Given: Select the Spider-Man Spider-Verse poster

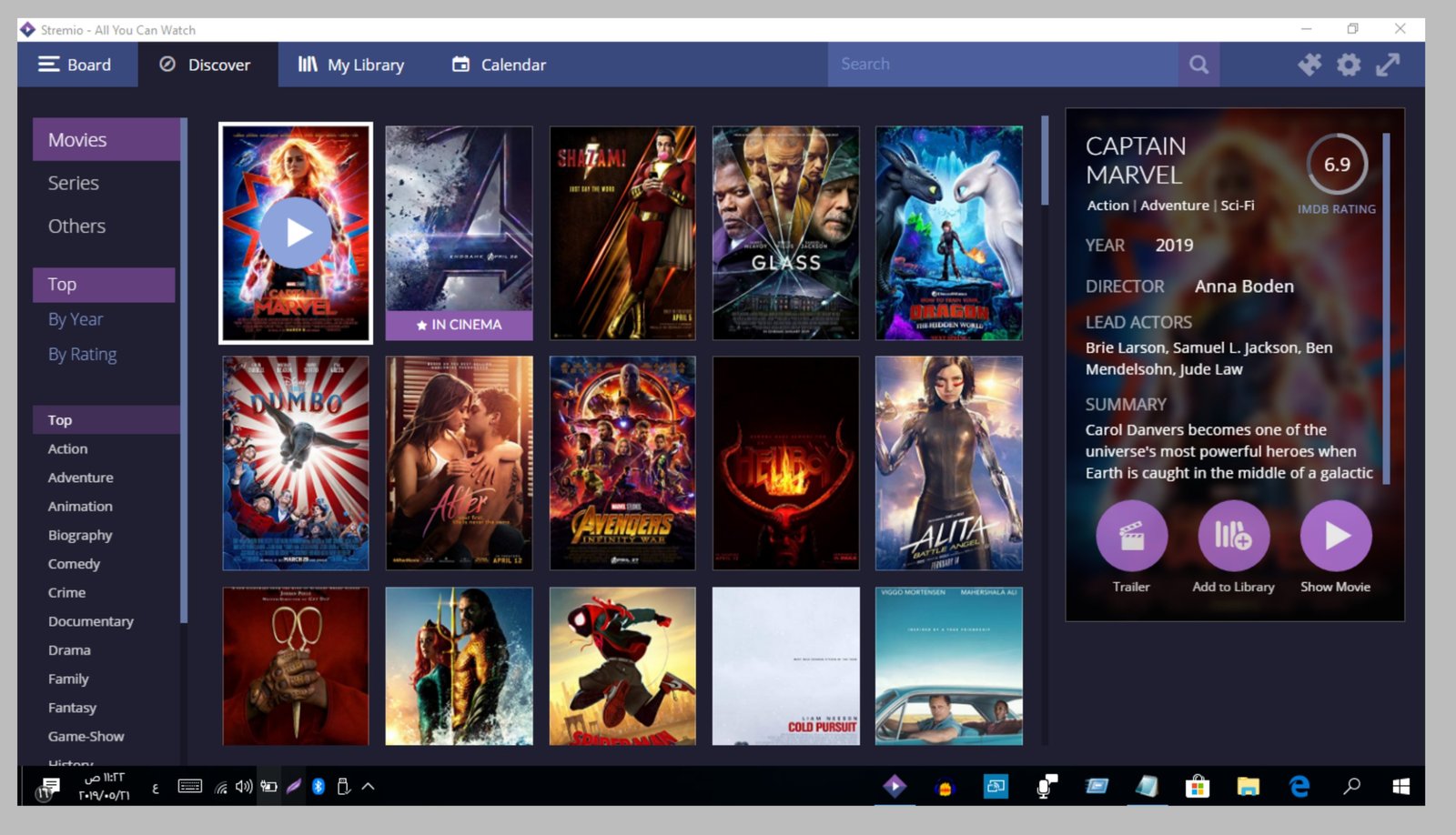Looking at the screenshot, I should (622, 666).
